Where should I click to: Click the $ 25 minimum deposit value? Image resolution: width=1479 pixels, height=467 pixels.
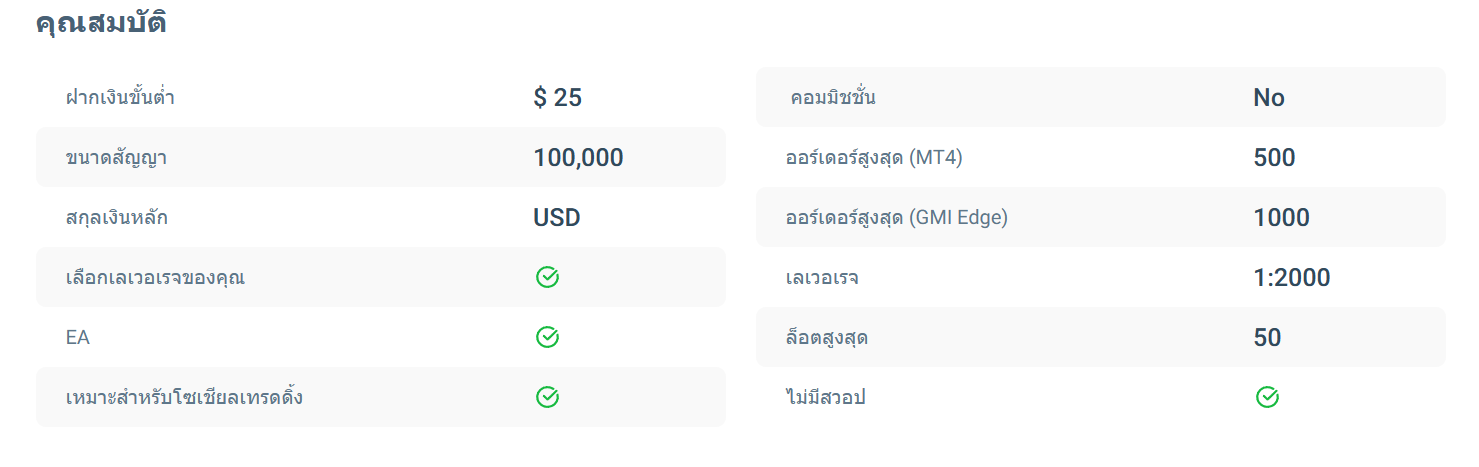point(557,98)
